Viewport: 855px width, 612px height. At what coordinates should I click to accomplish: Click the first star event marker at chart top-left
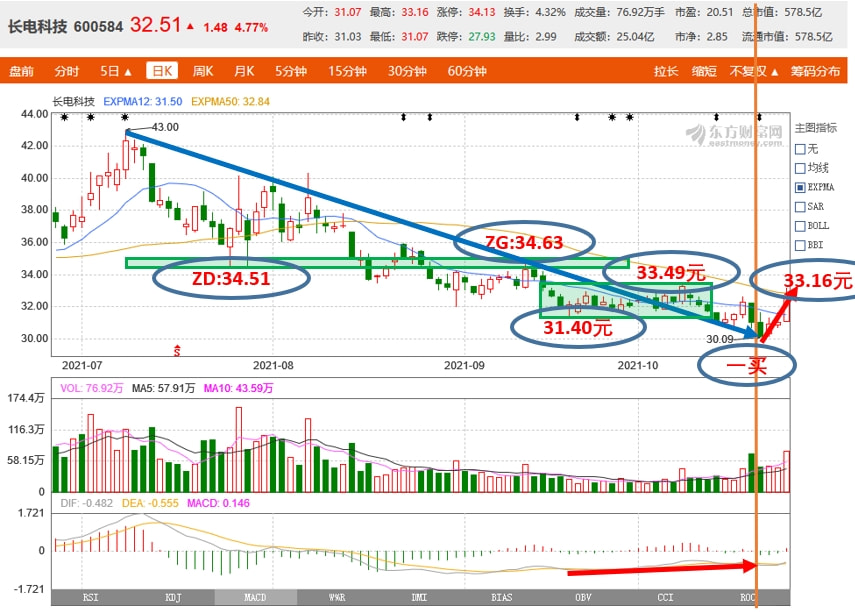(64, 117)
